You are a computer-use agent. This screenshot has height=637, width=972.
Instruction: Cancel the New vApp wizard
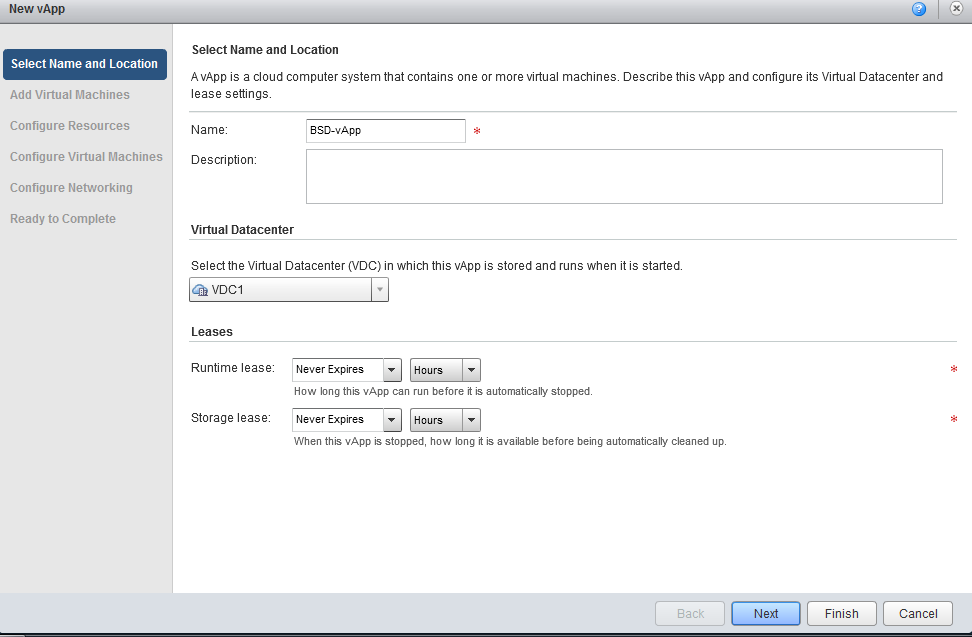pyautogui.click(x=917, y=613)
